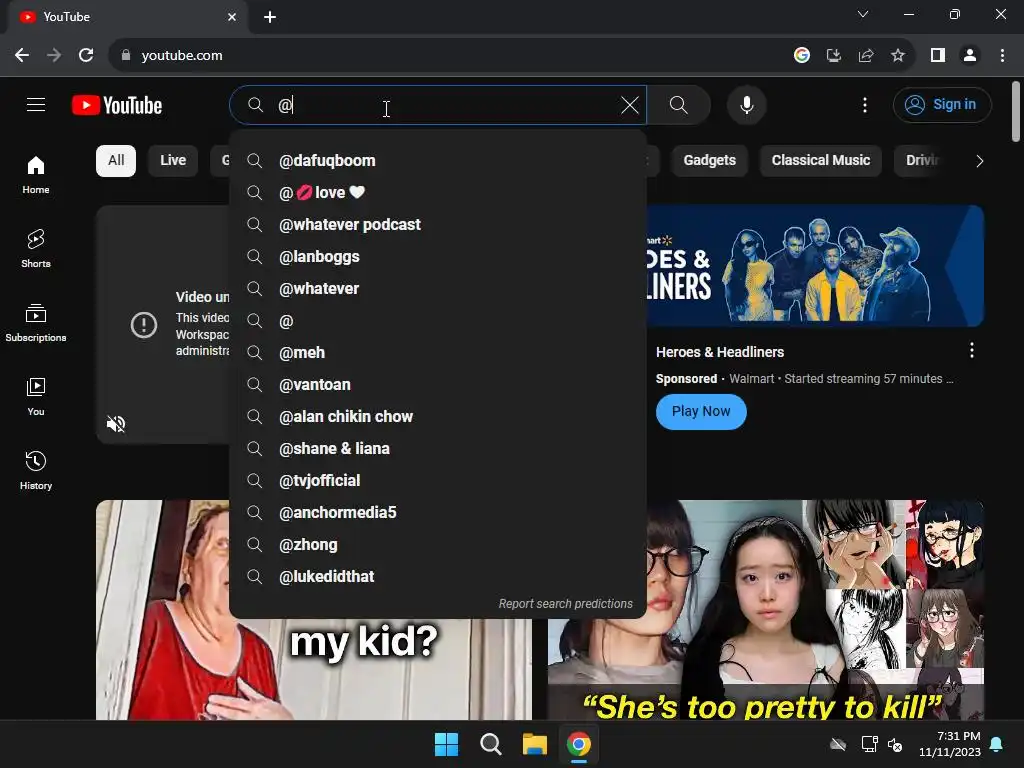Install app via address bar icon
1024x768 pixels.
pos(833,56)
